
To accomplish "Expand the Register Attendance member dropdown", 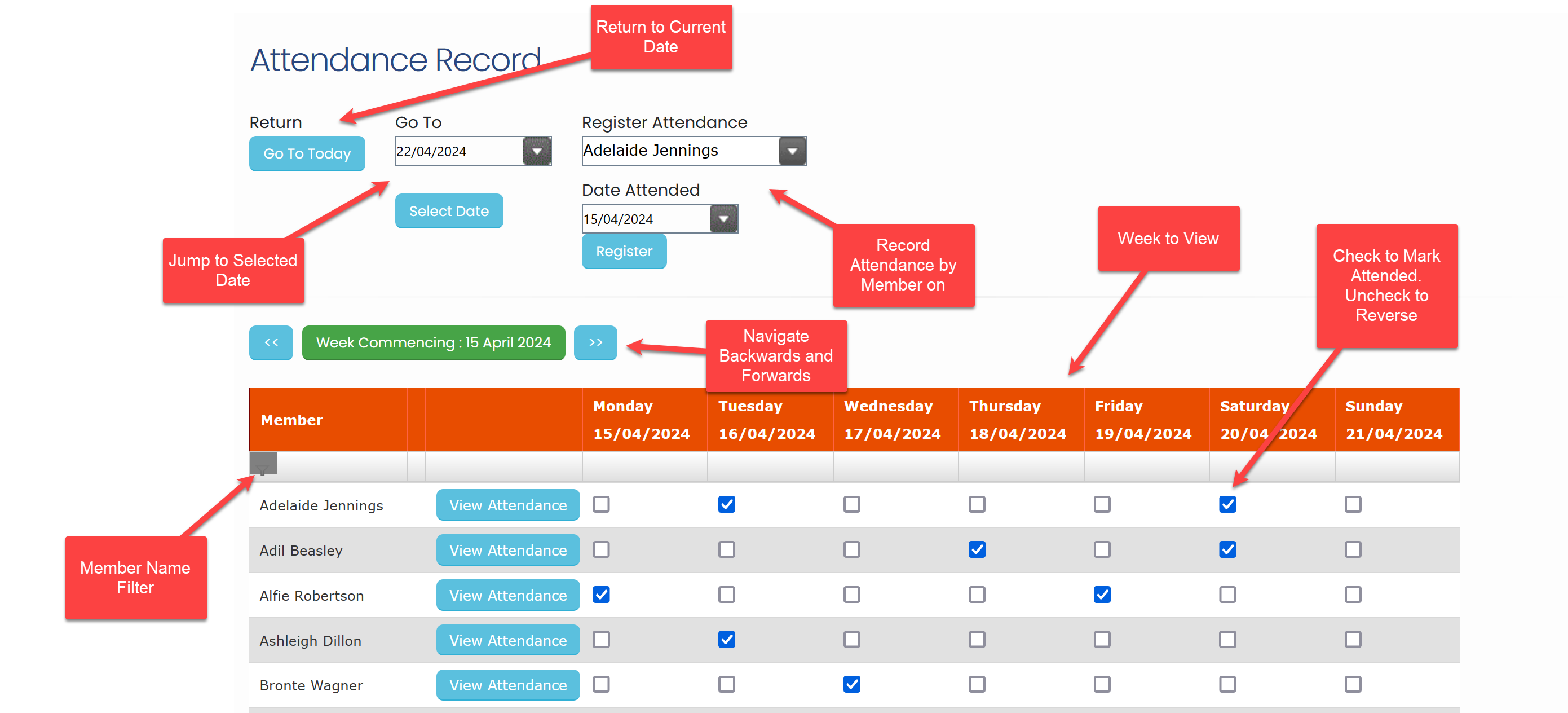I will point(792,151).
